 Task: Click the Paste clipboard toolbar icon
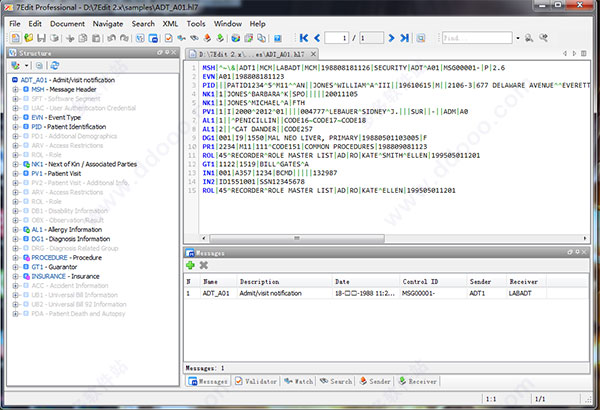click(x=96, y=38)
